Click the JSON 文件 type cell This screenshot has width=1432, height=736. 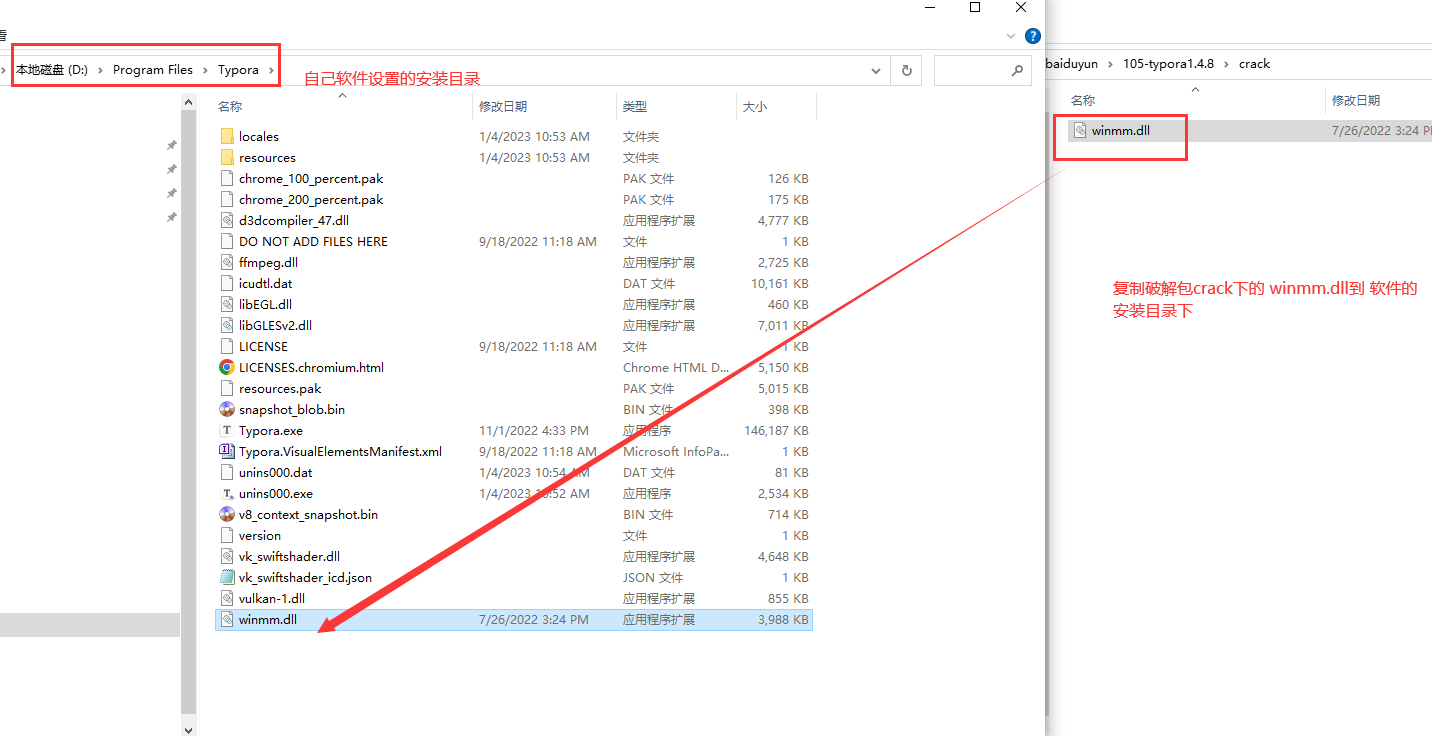653,577
